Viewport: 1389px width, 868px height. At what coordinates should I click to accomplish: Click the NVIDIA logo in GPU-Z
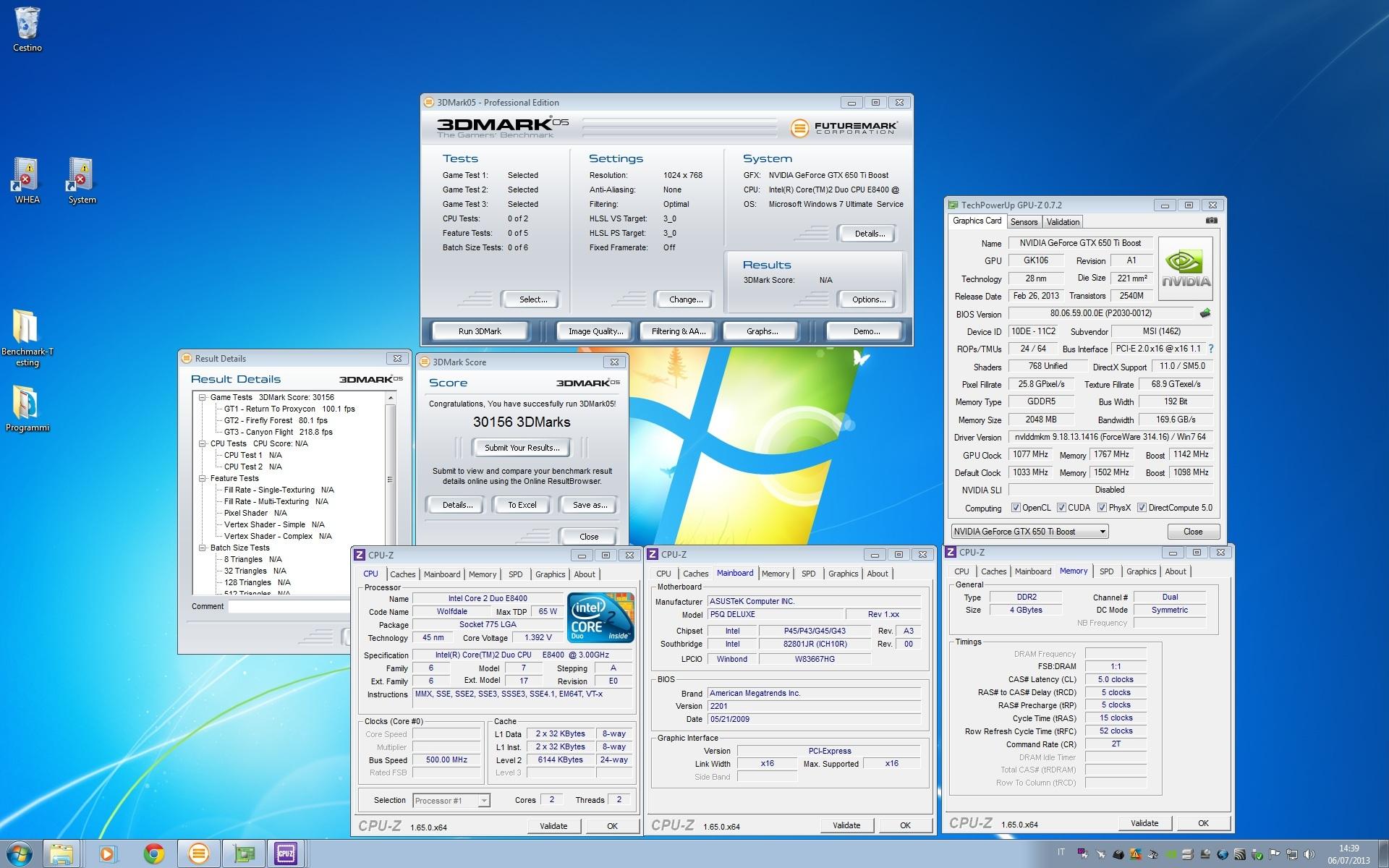1186,268
